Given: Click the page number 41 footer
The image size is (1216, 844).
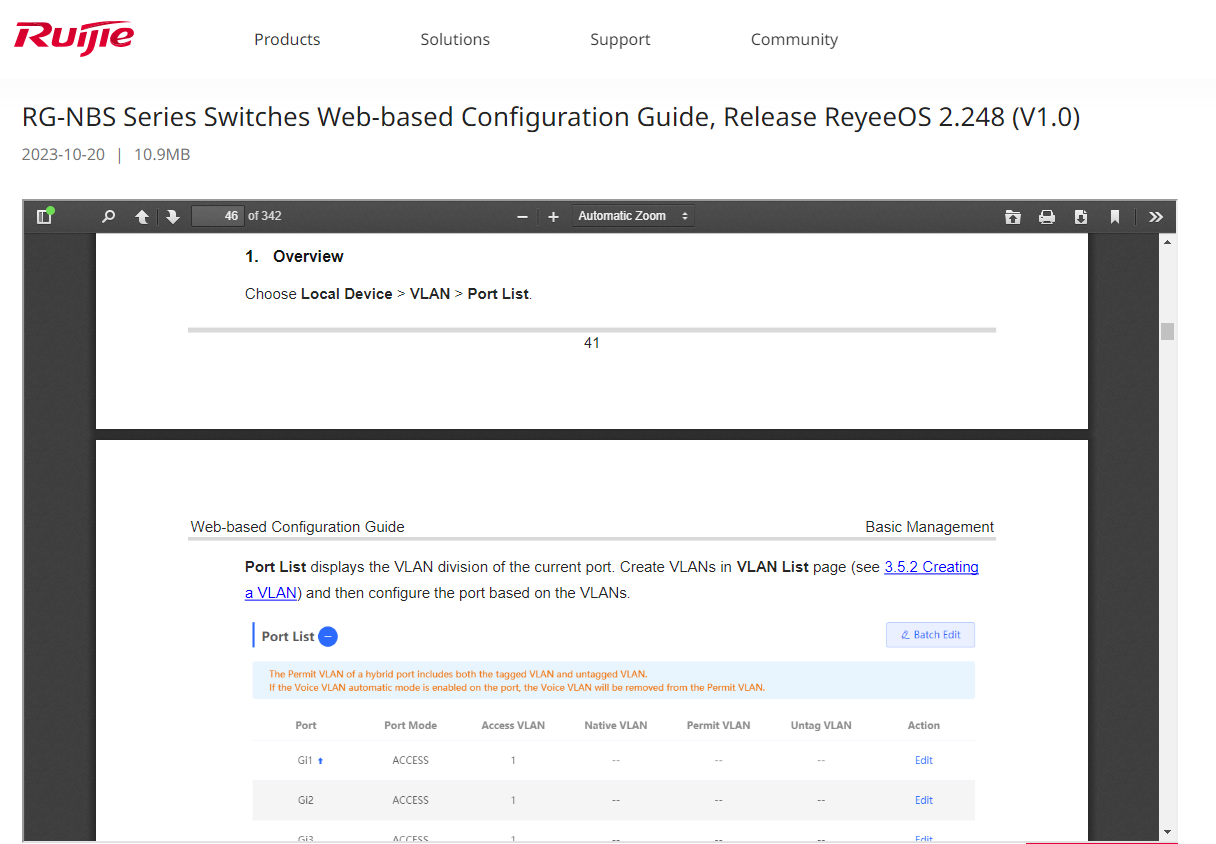Looking at the screenshot, I should [591, 343].
